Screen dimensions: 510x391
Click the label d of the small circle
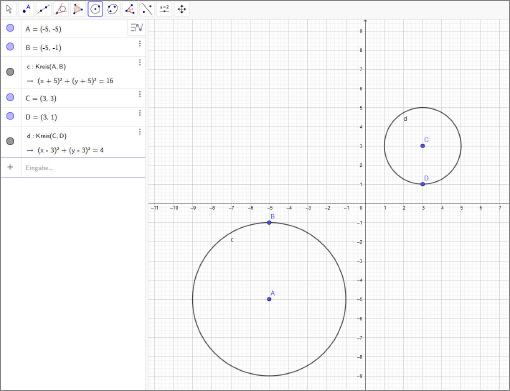[x=405, y=119]
